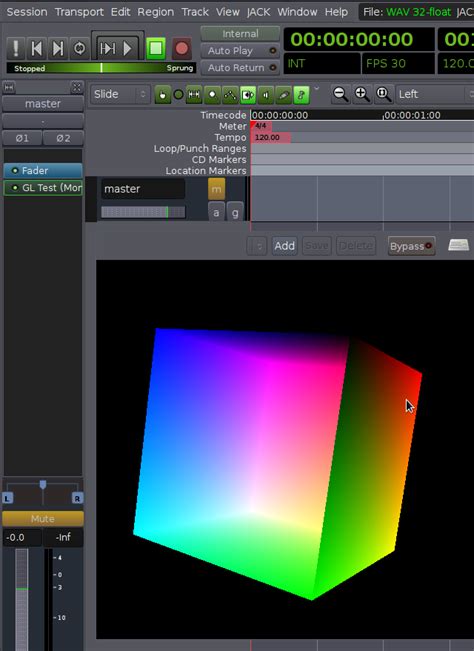This screenshot has height=651, width=474.
Task: Click the plugin Add preset button
Action: click(284, 246)
